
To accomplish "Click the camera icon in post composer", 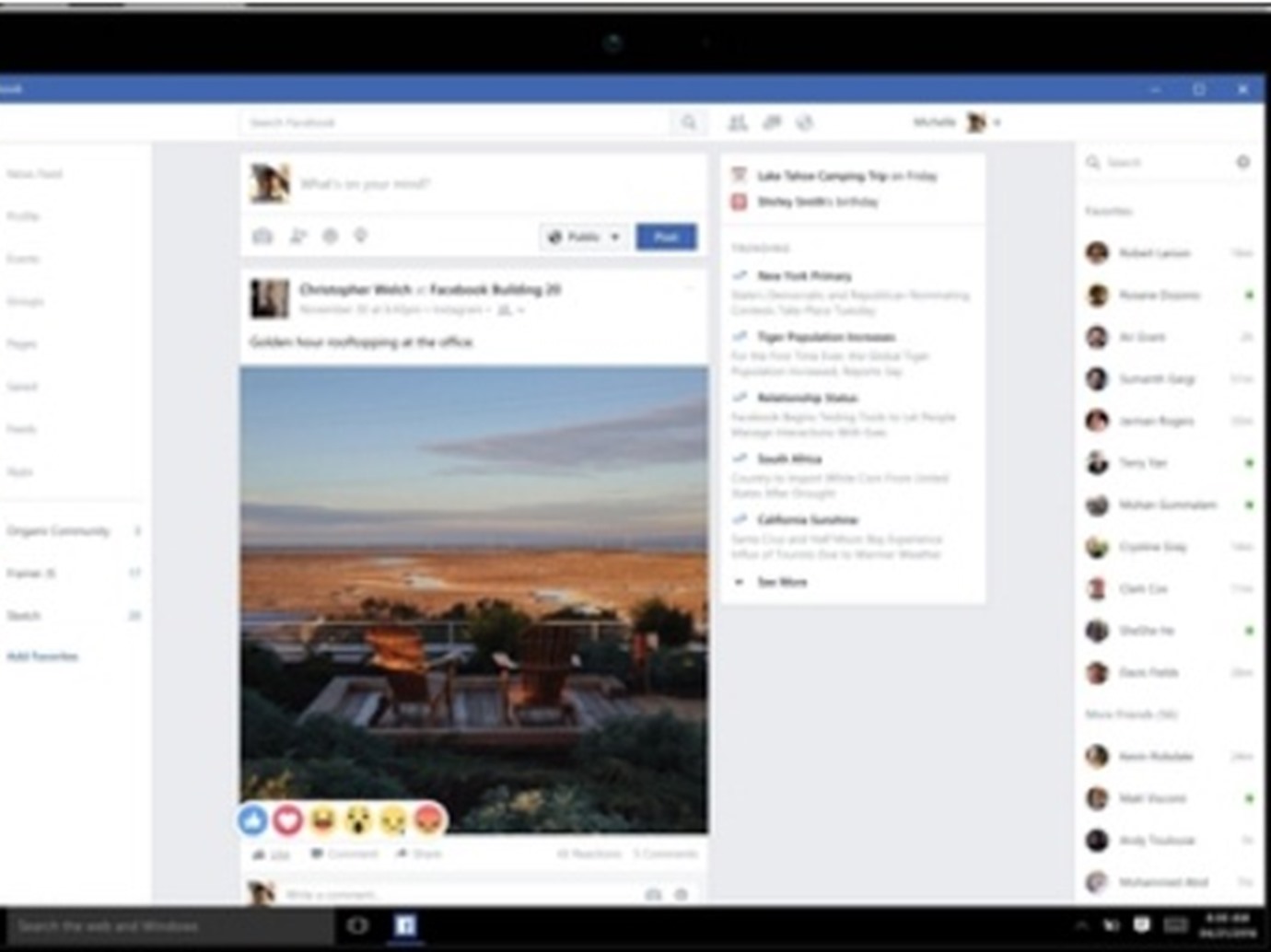I will pyautogui.click(x=262, y=237).
